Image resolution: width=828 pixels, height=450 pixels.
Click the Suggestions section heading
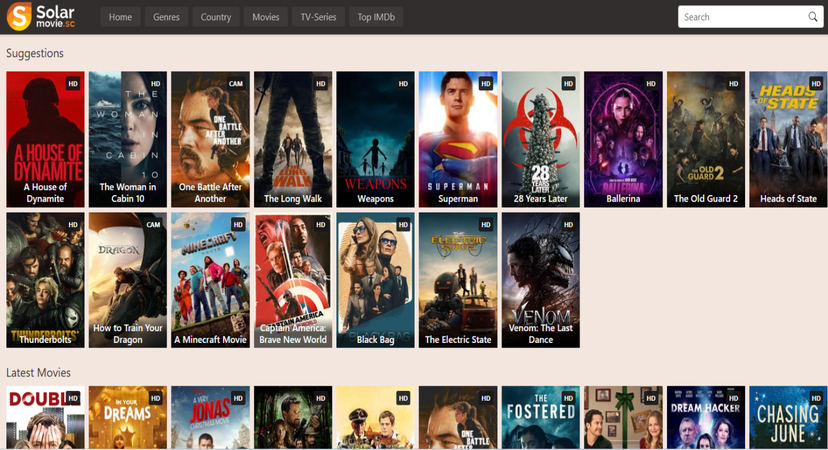click(x=35, y=53)
